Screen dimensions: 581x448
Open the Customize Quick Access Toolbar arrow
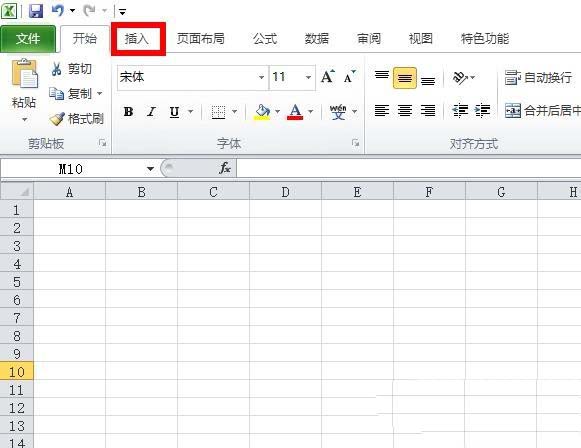122,12
